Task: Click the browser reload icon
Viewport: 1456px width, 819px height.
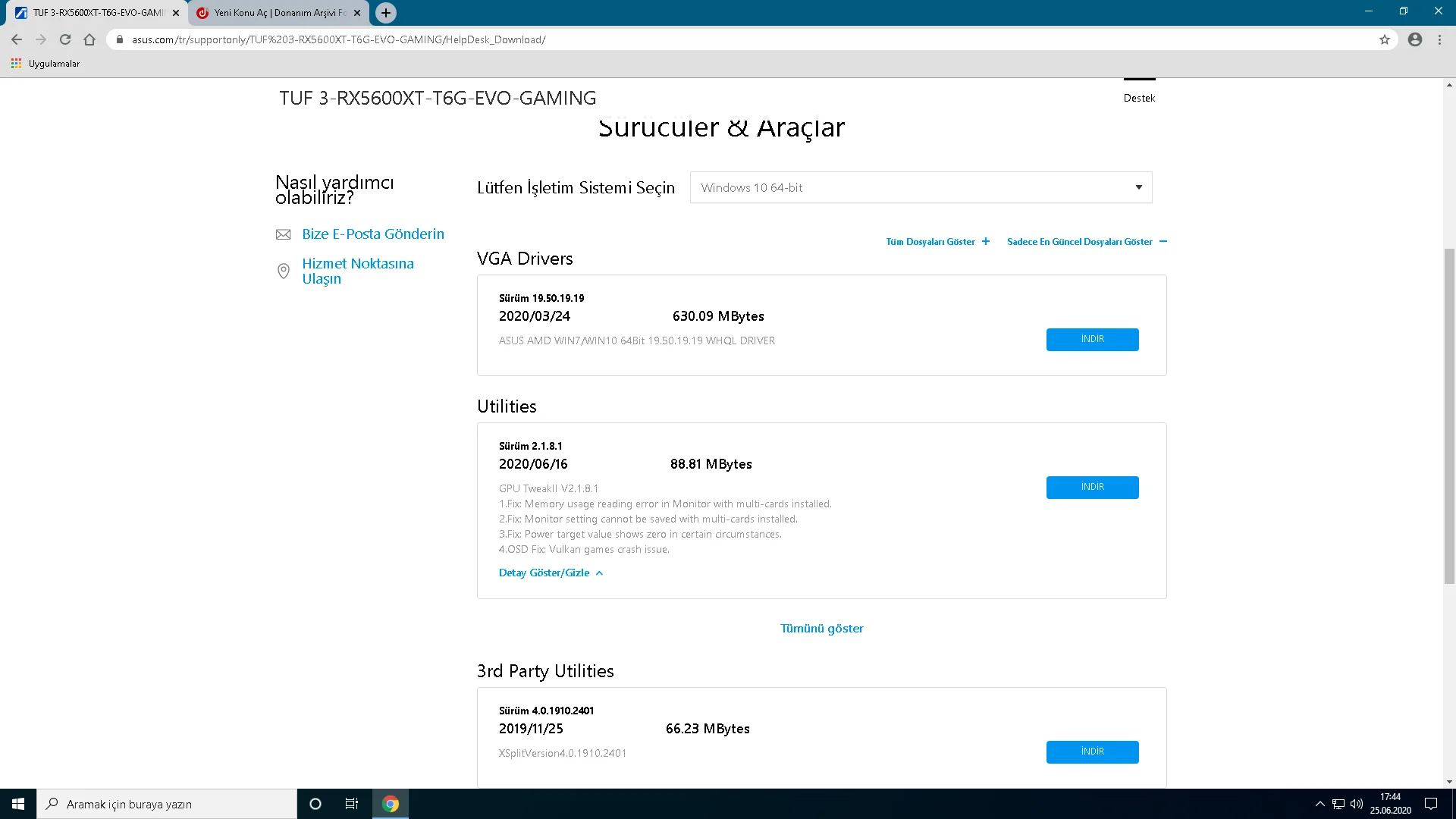Action: [x=65, y=39]
